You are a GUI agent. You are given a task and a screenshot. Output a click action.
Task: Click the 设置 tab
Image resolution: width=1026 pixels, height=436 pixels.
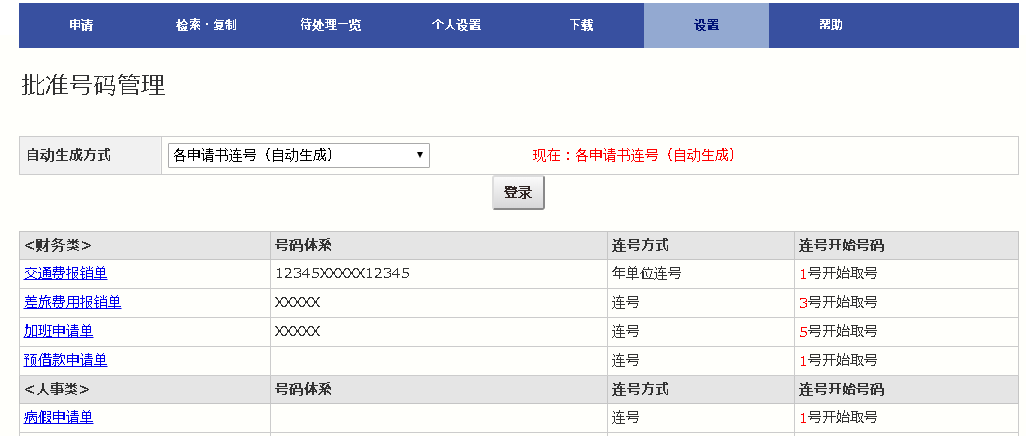[706, 25]
